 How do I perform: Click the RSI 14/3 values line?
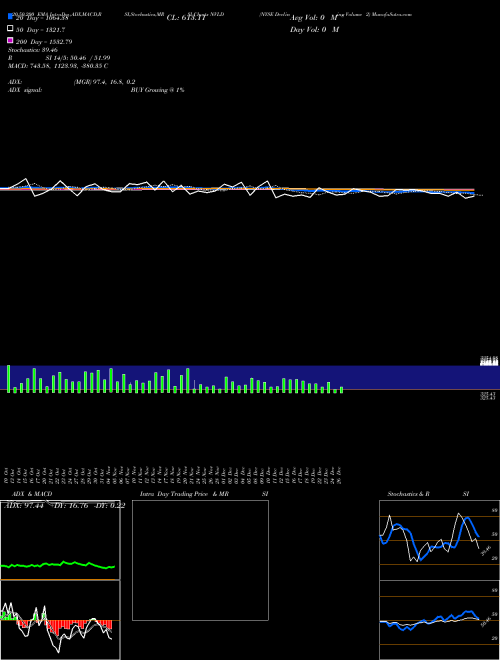[x=59, y=58]
